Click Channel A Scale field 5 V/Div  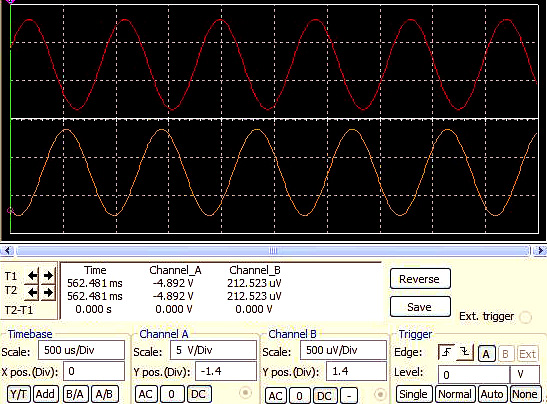point(213,350)
